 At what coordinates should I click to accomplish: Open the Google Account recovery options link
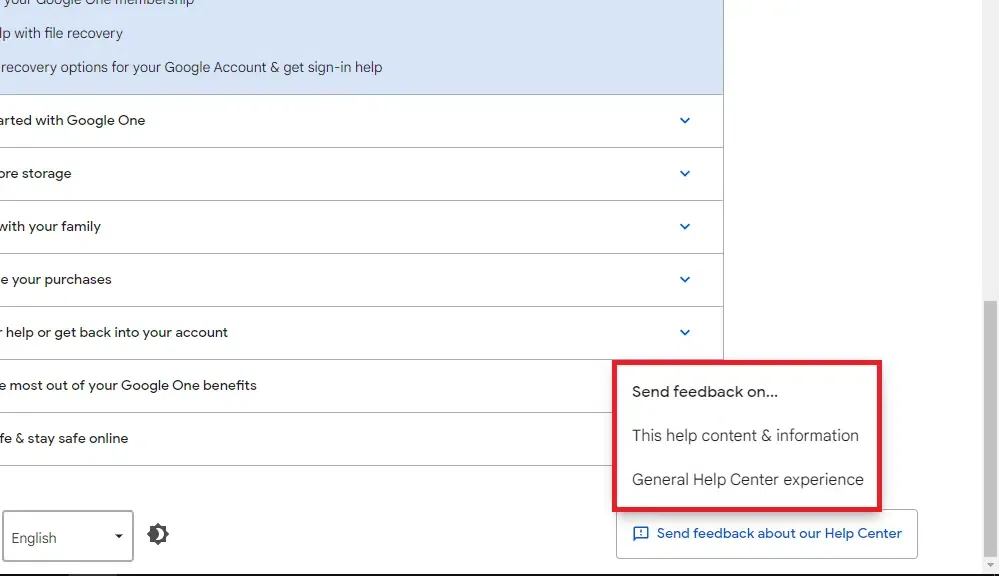[x=191, y=68]
